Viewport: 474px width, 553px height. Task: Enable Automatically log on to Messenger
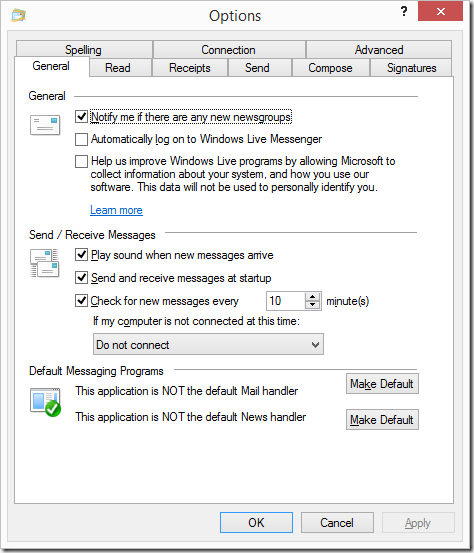[81, 139]
